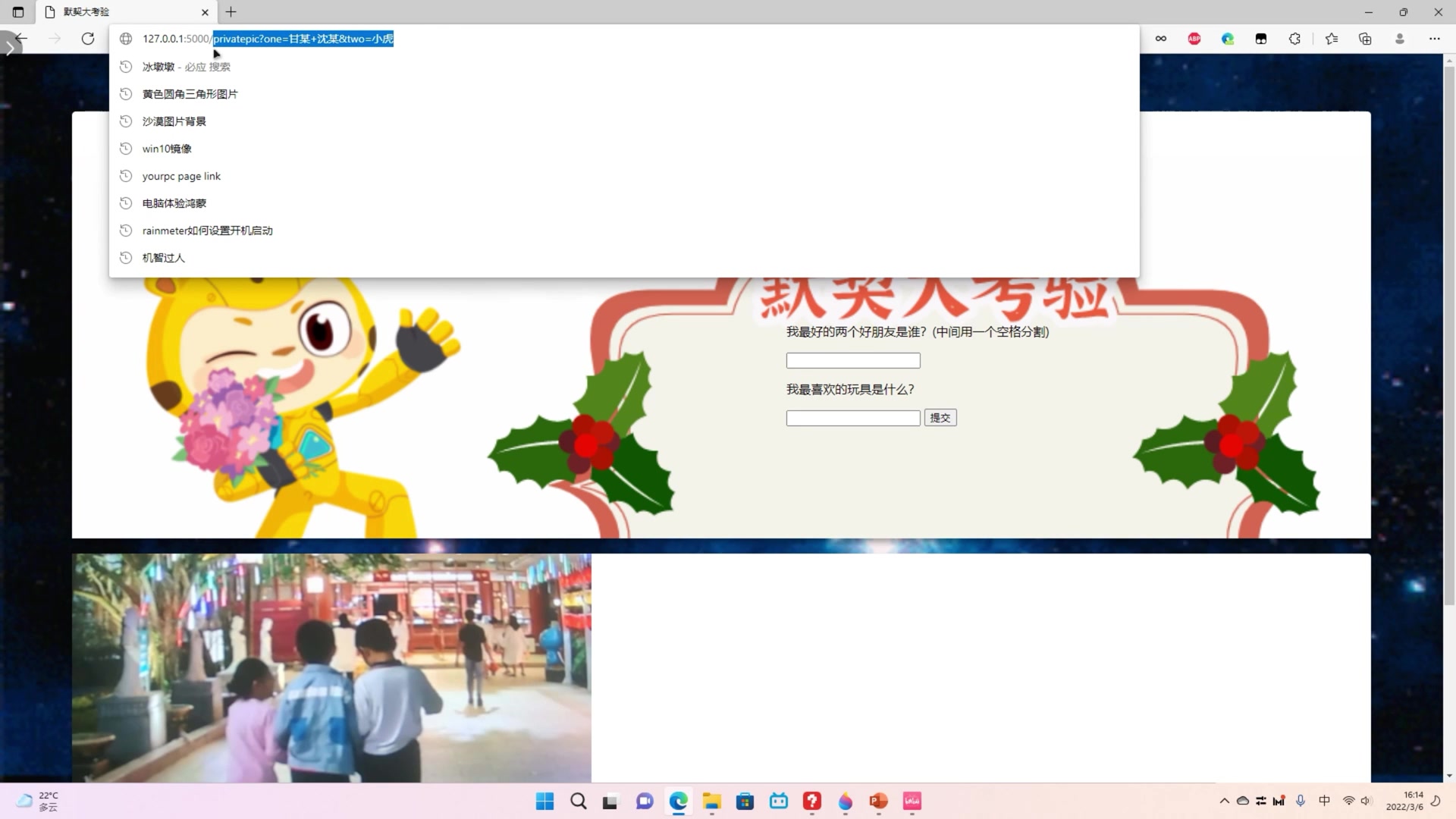The width and height of the screenshot is (1456, 819).
Task: Click the scrollbar down arrow
Action: coord(1449,776)
